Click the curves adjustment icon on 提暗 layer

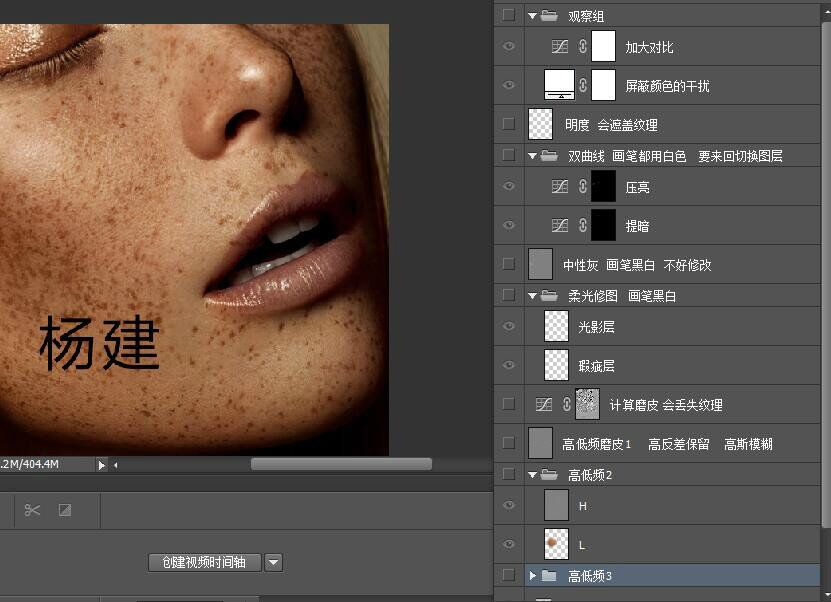coord(560,225)
